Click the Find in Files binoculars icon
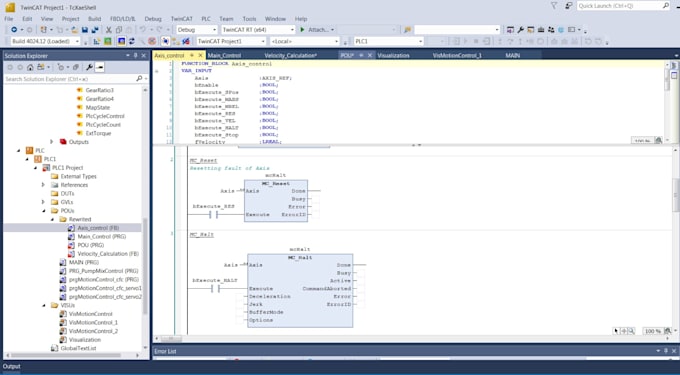 [x=407, y=30]
